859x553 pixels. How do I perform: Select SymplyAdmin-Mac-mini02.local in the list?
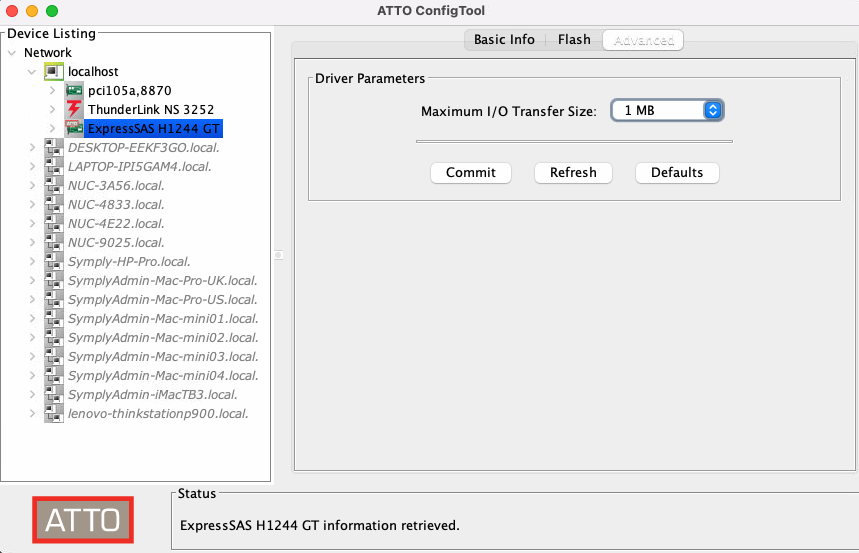(x=163, y=338)
